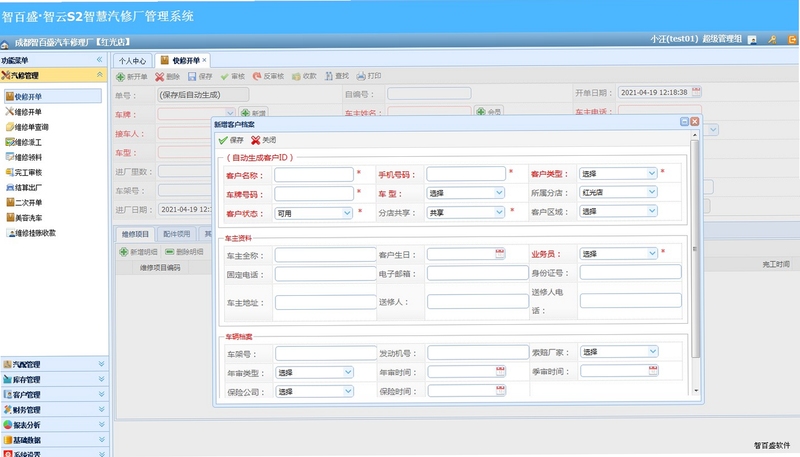Click the 审核 toolbar button
The width and height of the screenshot is (800, 457).
(233, 77)
